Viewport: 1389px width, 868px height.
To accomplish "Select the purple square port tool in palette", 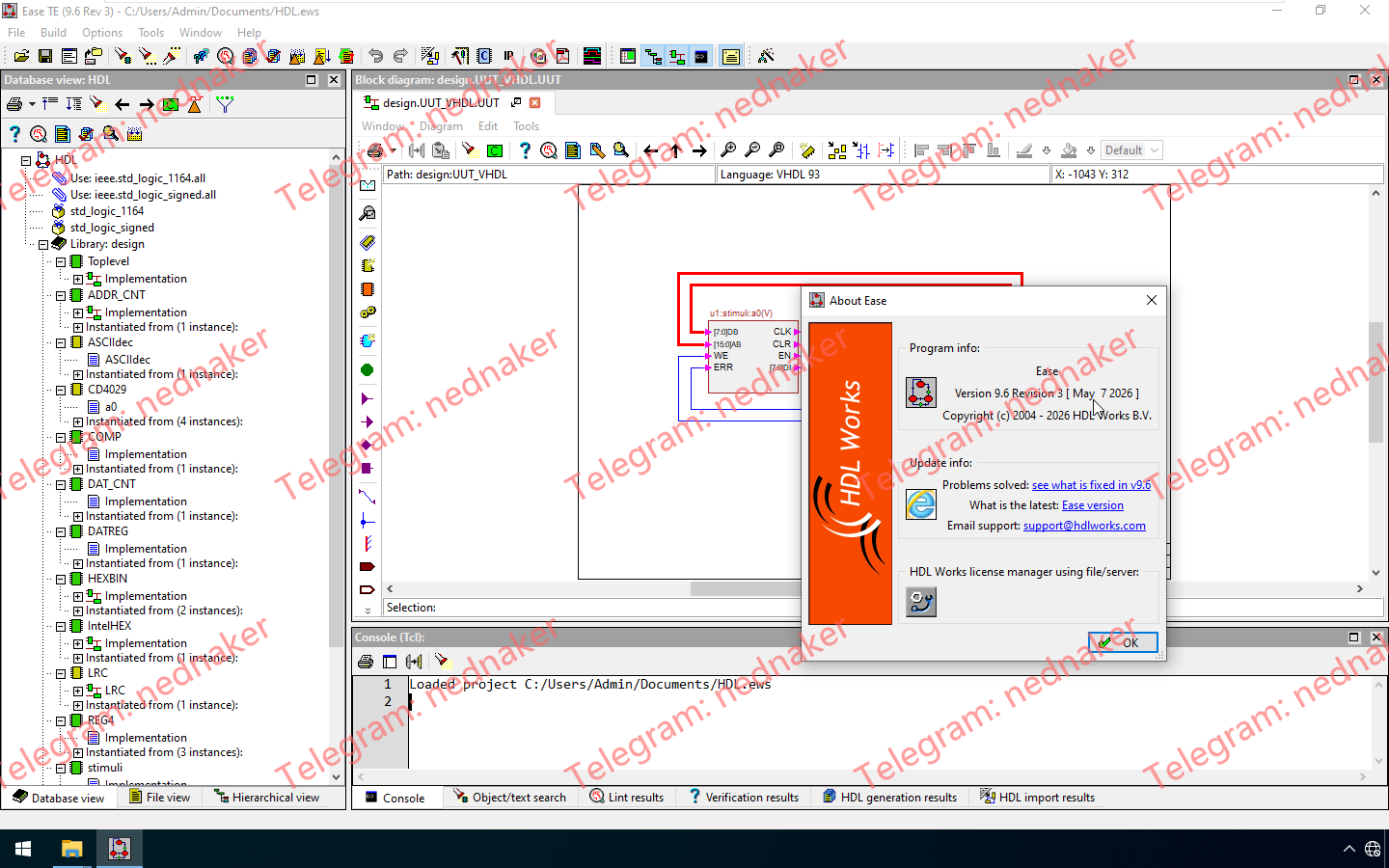I will pos(368,469).
